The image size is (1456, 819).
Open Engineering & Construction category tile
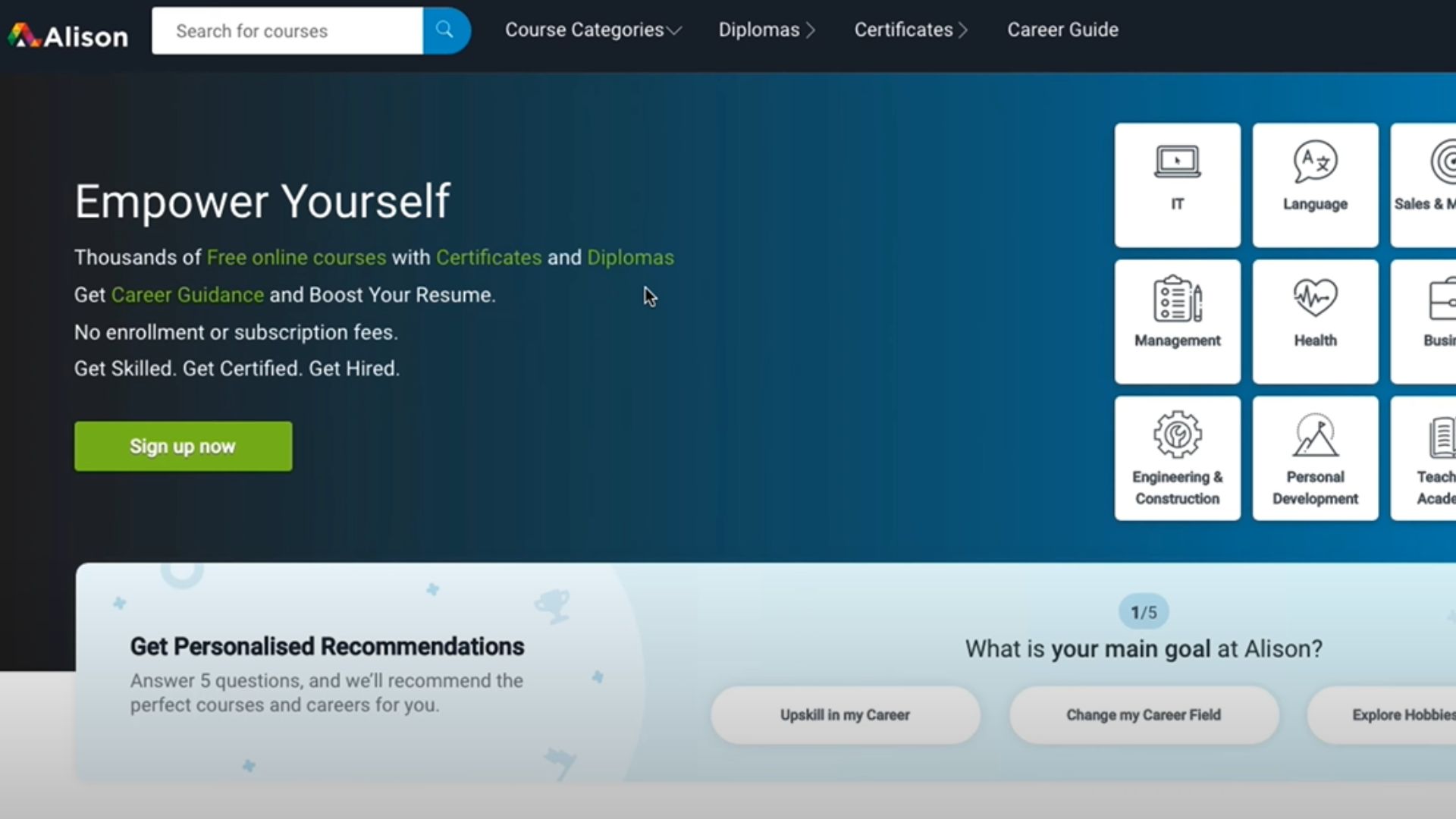point(1177,458)
